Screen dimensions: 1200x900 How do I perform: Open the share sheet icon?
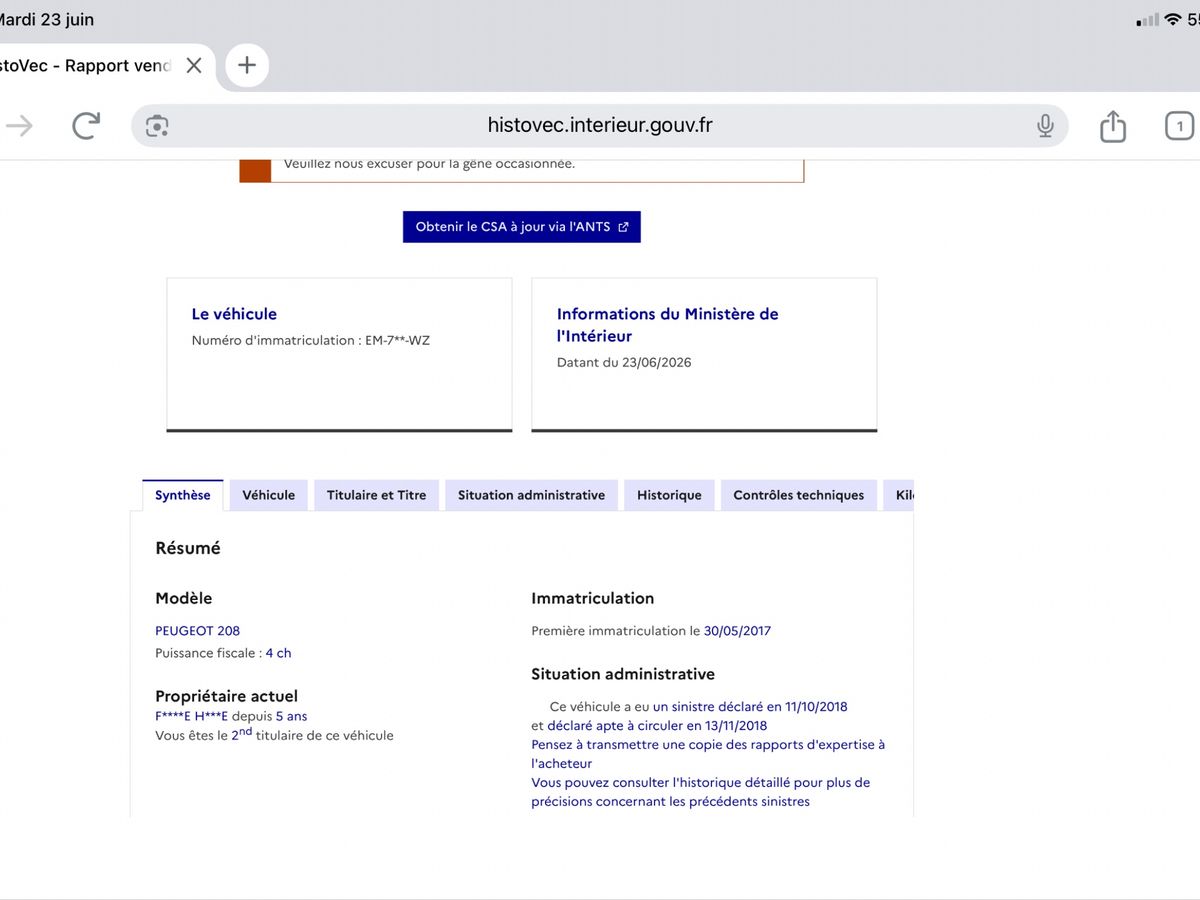point(1113,125)
